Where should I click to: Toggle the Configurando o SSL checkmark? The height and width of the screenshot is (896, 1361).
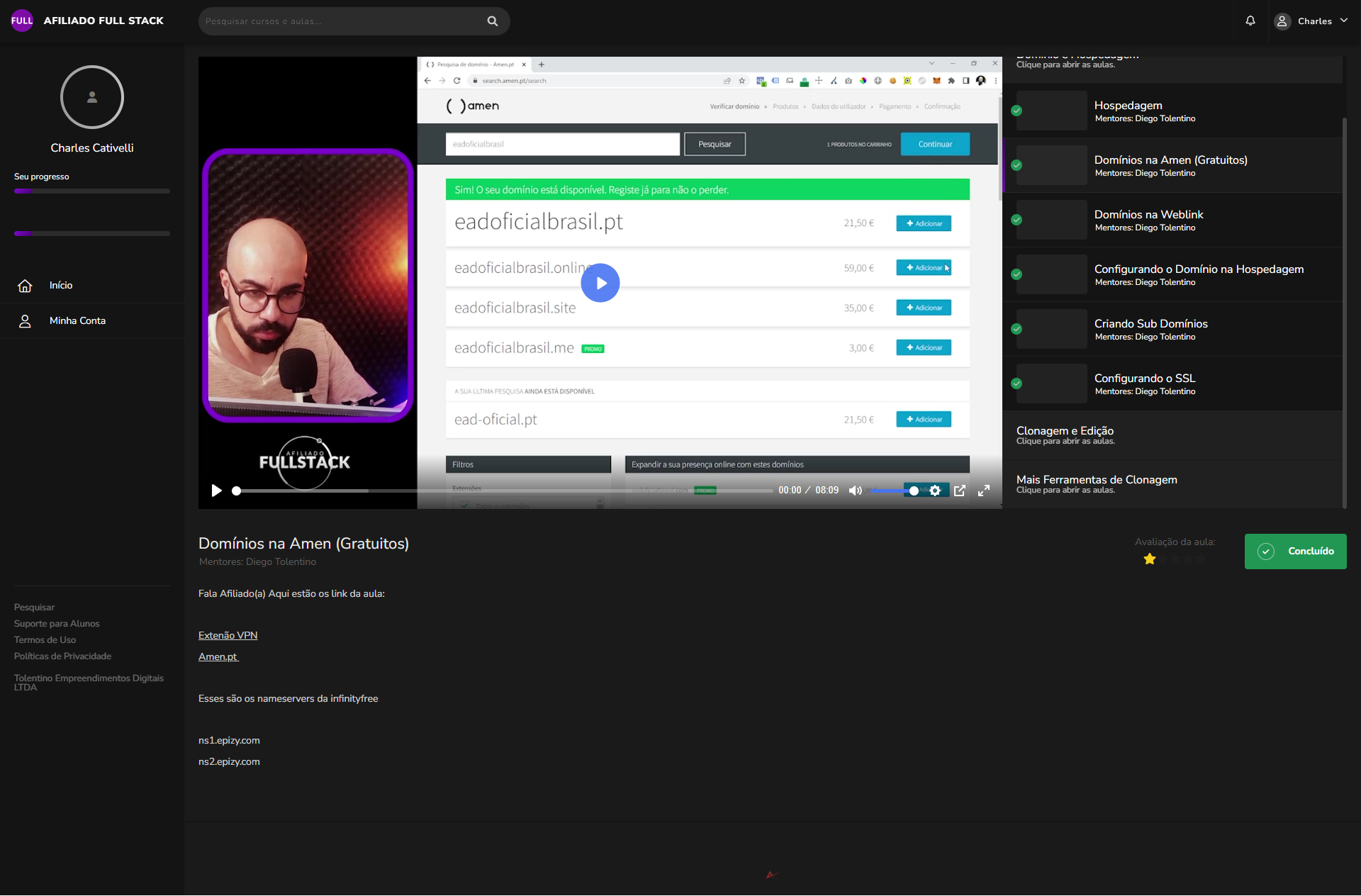tap(1016, 383)
